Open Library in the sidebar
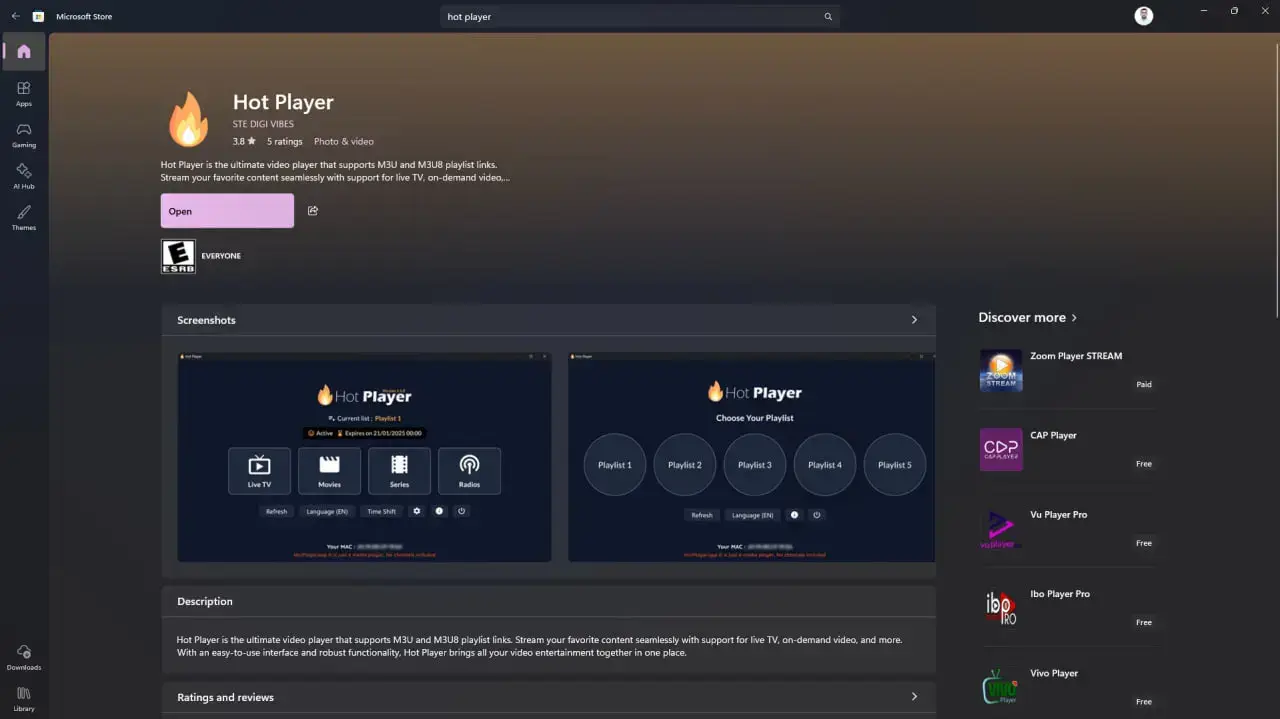The image size is (1280, 719). (24, 699)
